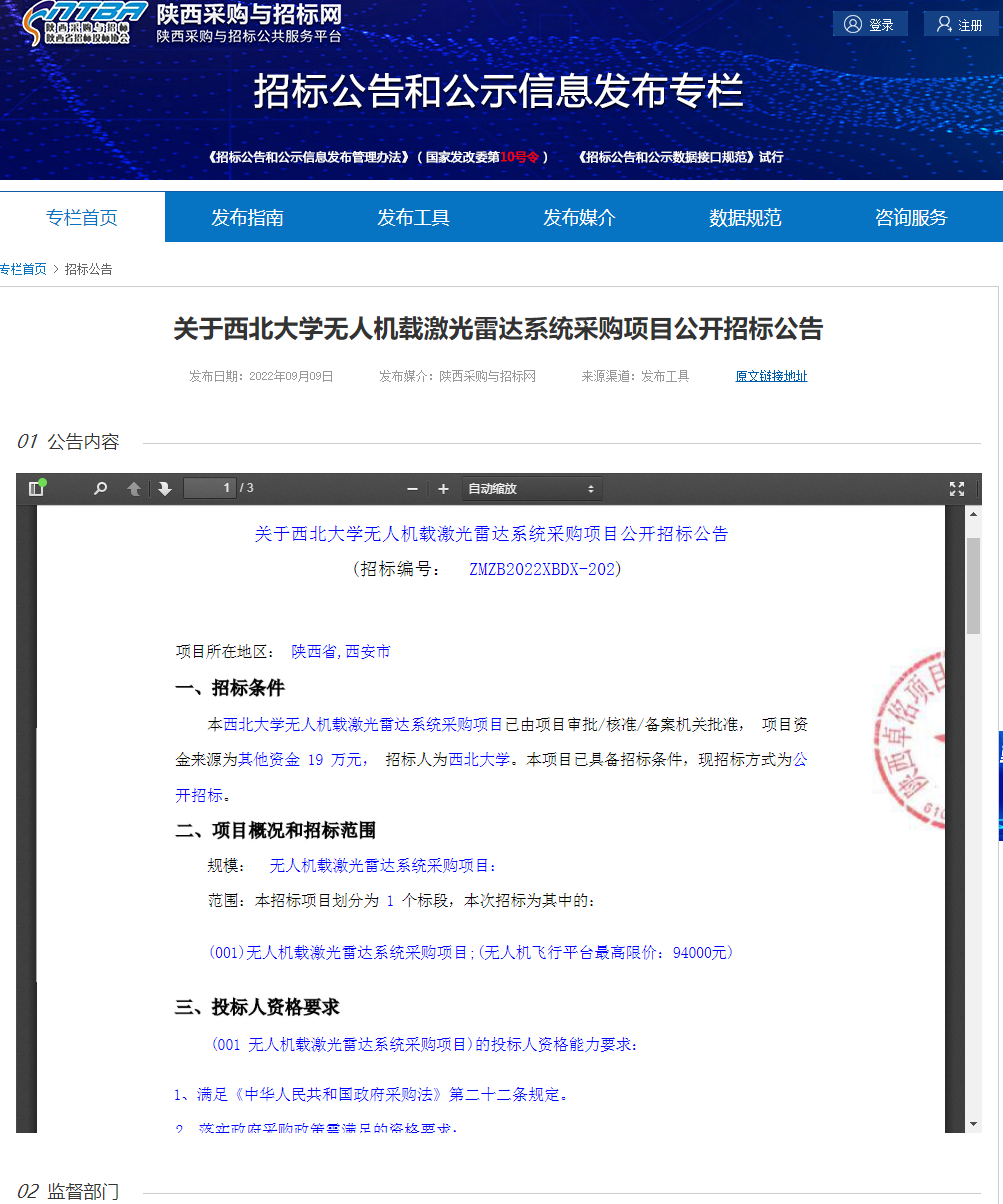Viewport: 1003px width, 1204px height.
Task: Zoom out the PDF document
Action: 412,489
